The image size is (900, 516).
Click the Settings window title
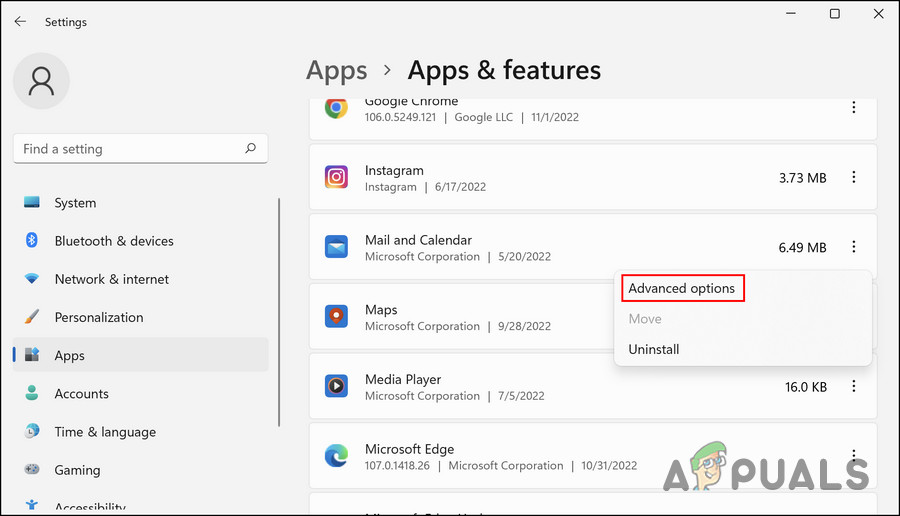click(66, 22)
